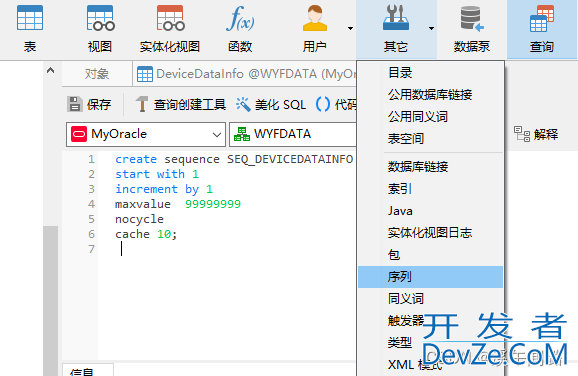Open the 查询 (Query) toolbar icon
Screen dimensions: 578x376
pyautogui.click(x=542, y=29)
